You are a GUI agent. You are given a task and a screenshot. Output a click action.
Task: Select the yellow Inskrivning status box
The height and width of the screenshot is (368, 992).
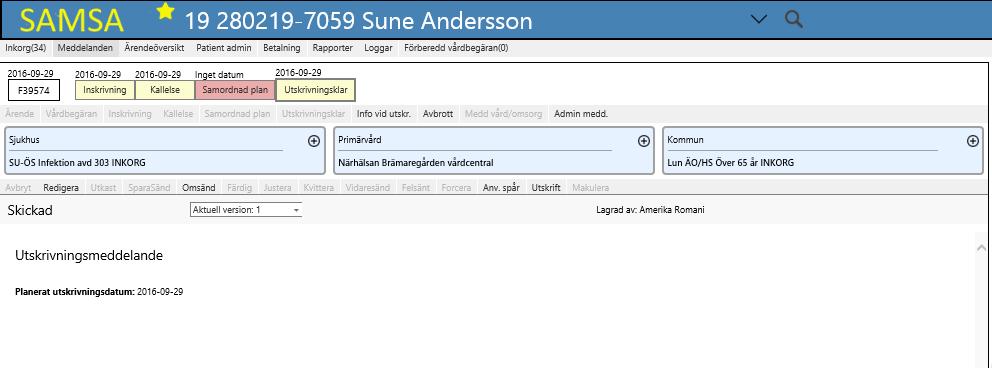click(x=105, y=90)
